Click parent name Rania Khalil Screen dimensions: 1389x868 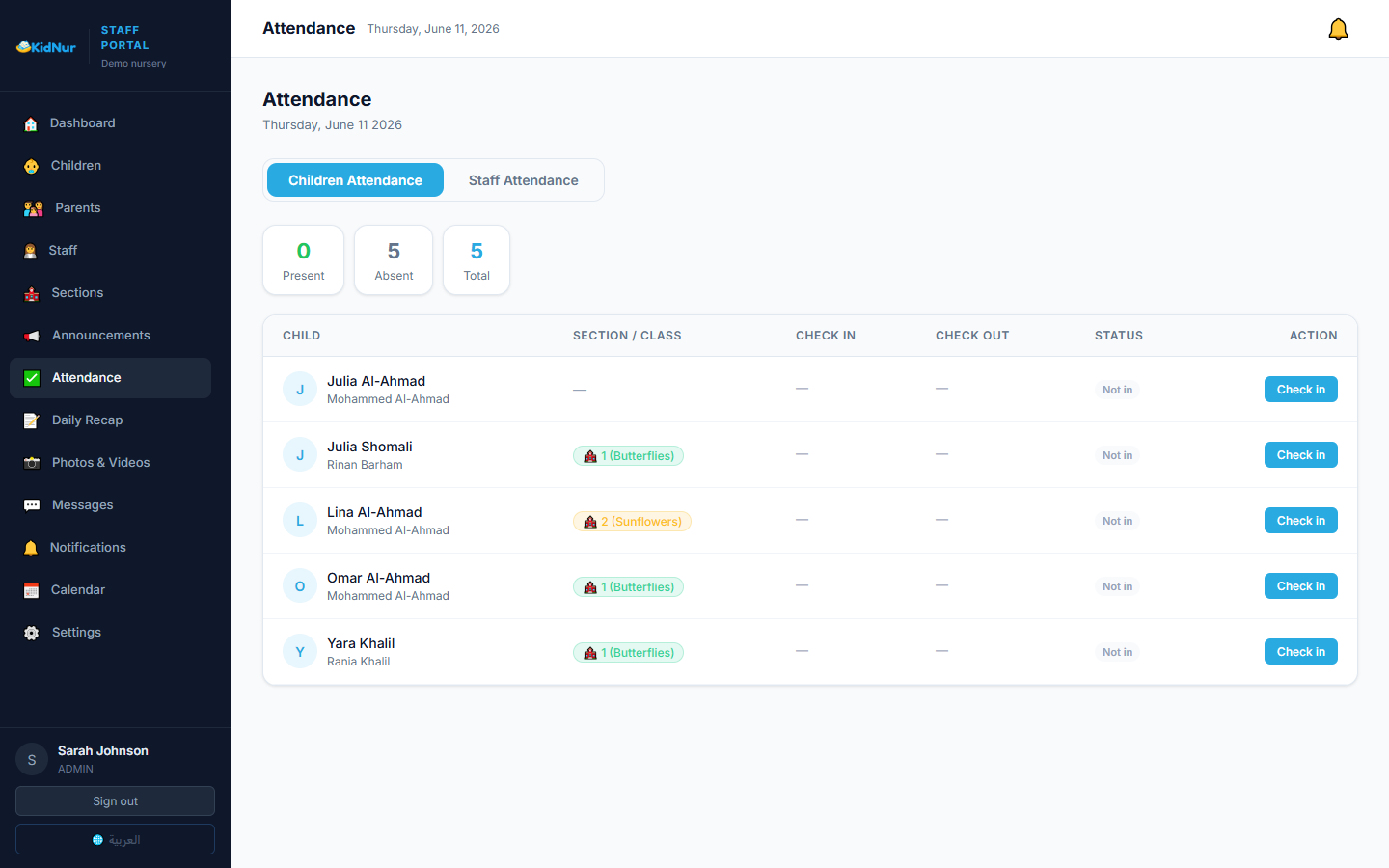coord(358,662)
